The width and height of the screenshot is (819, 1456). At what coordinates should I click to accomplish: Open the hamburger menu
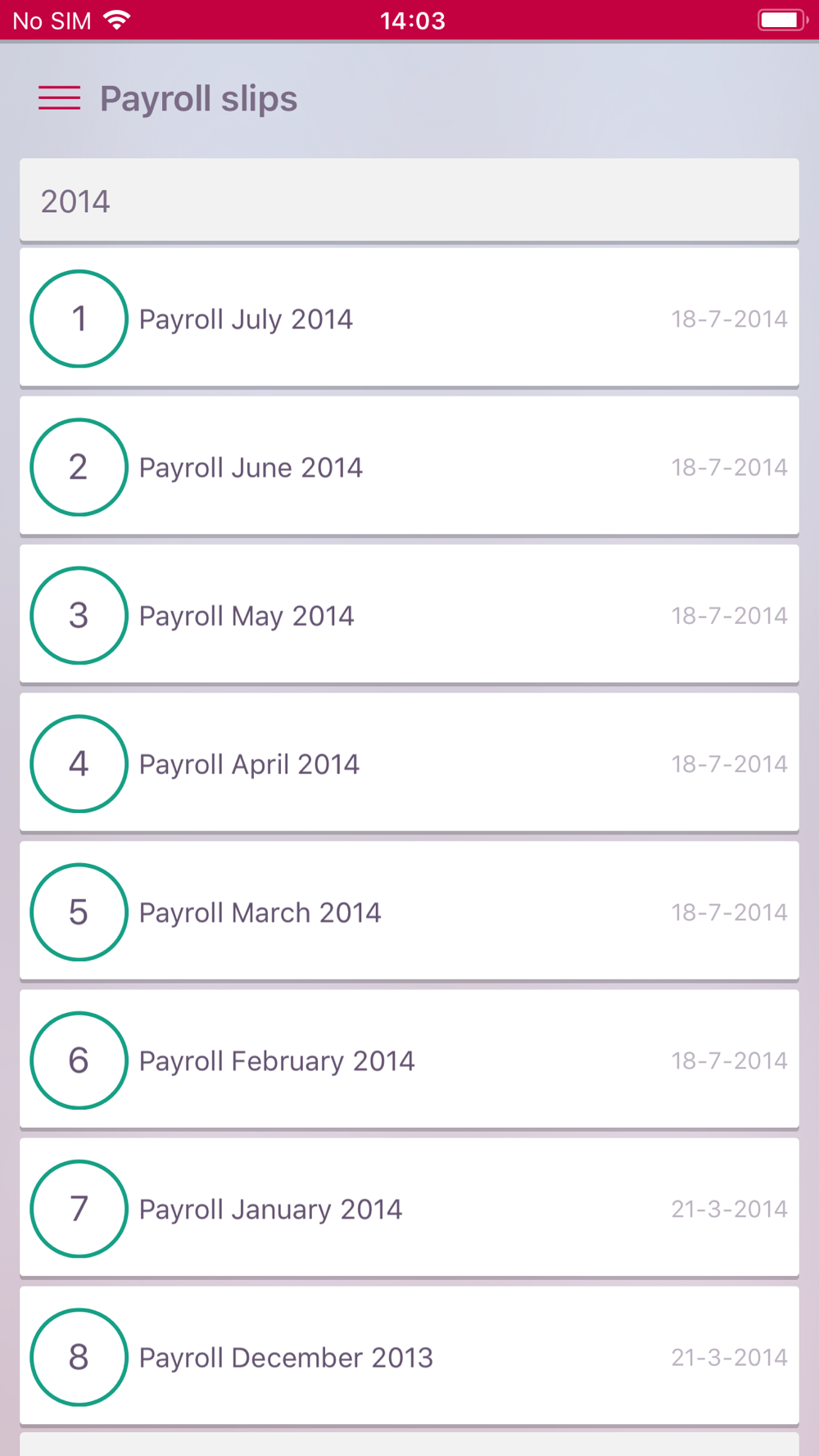[x=59, y=98]
